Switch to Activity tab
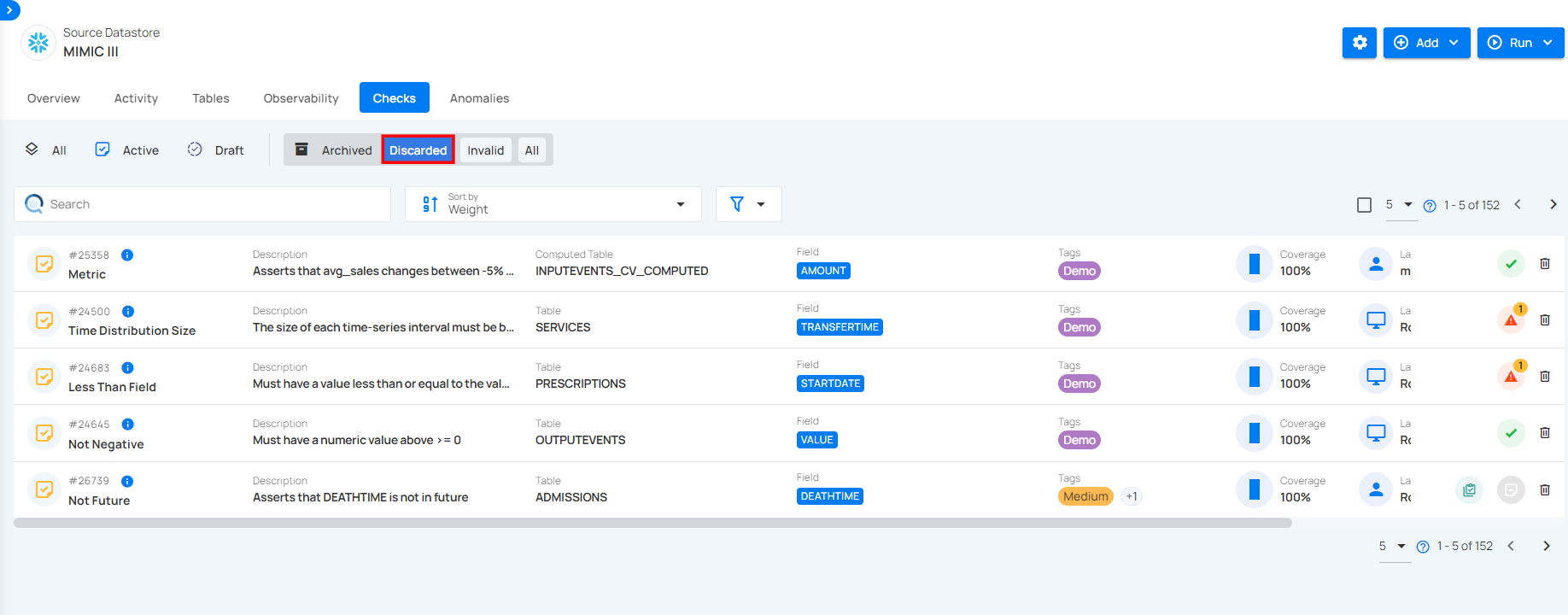This screenshot has height=615, width=1568. click(136, 98)
